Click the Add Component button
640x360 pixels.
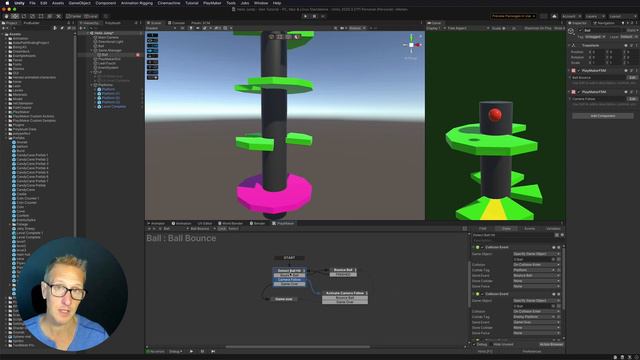603,116
